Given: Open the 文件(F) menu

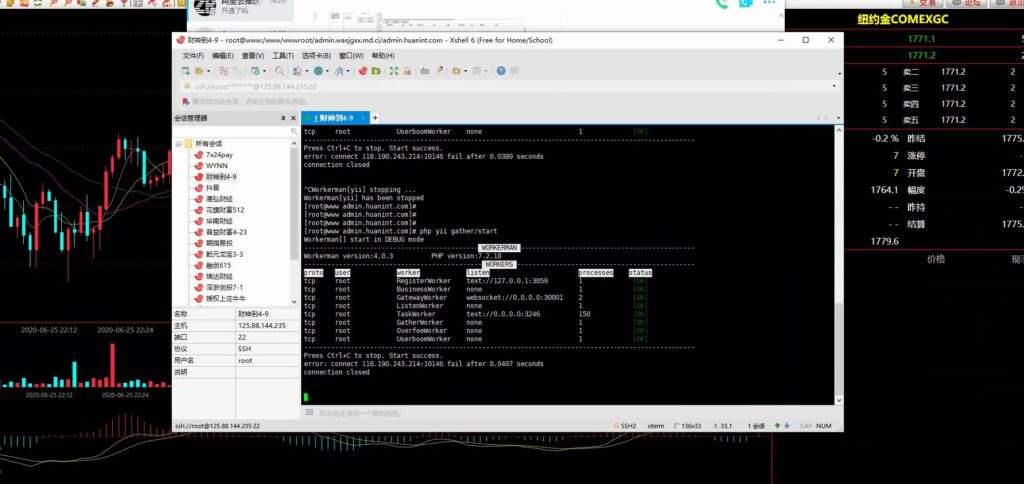Looking at the screenshot, I should pos(193,56).
